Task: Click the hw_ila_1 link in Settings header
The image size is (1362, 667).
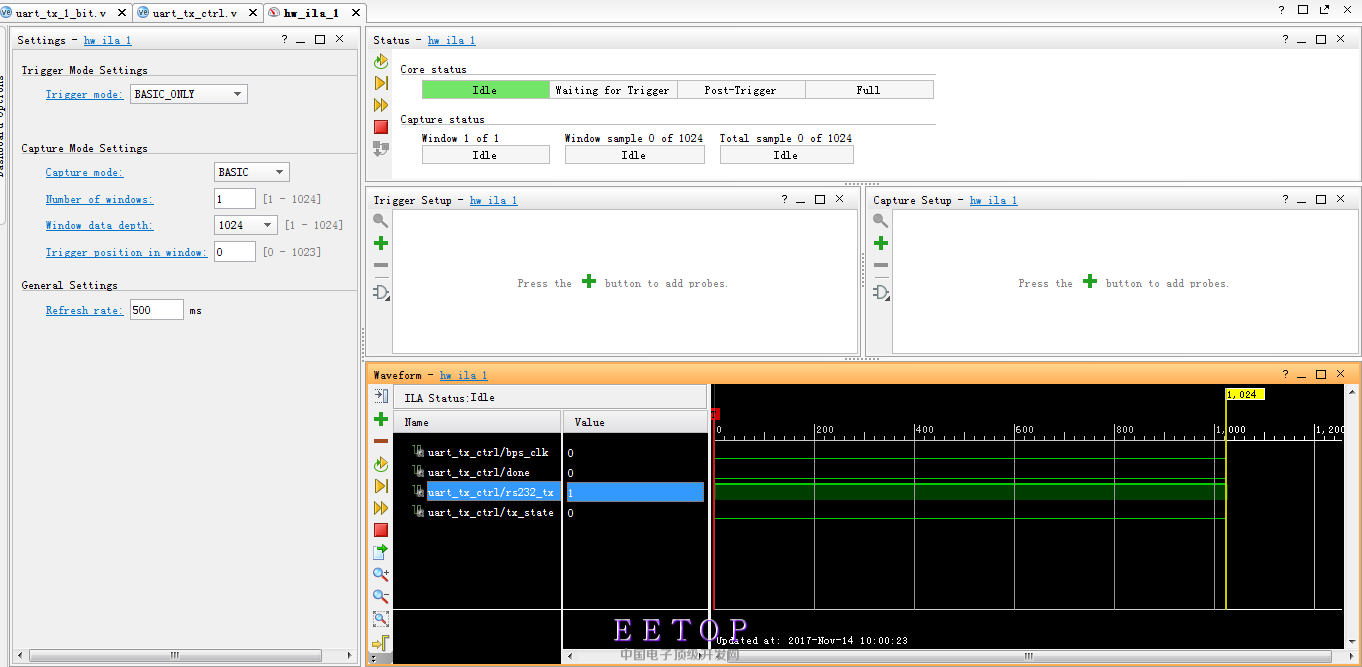Action: click(x=107, y=40)
